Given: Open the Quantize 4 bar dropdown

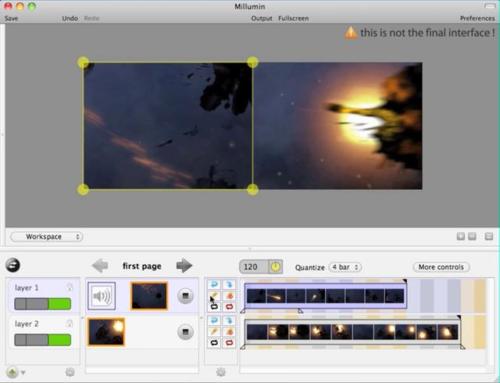Looking at the screenshot, I should [345, 267].
